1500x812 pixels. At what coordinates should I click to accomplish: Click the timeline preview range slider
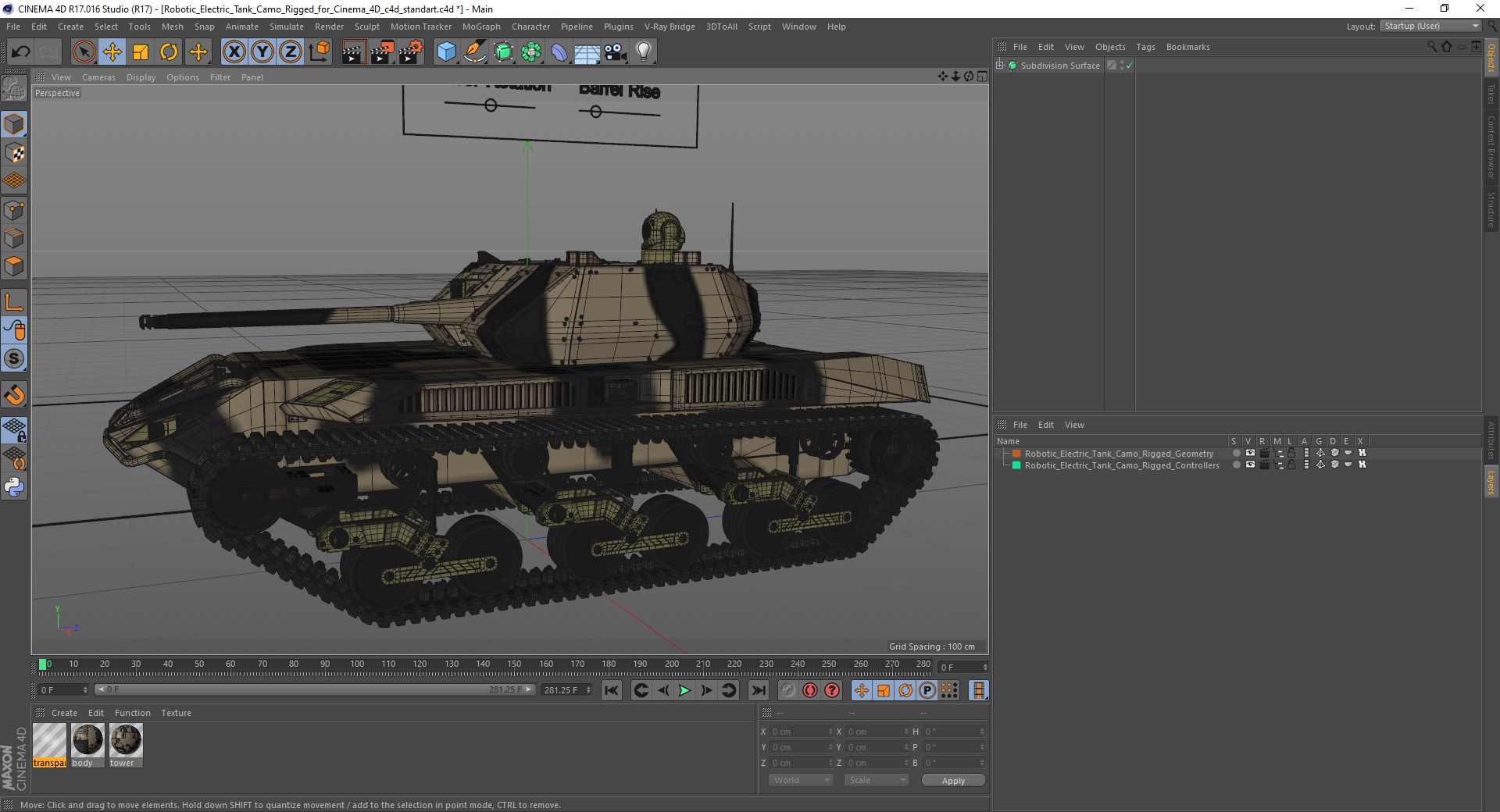[315, 690]
